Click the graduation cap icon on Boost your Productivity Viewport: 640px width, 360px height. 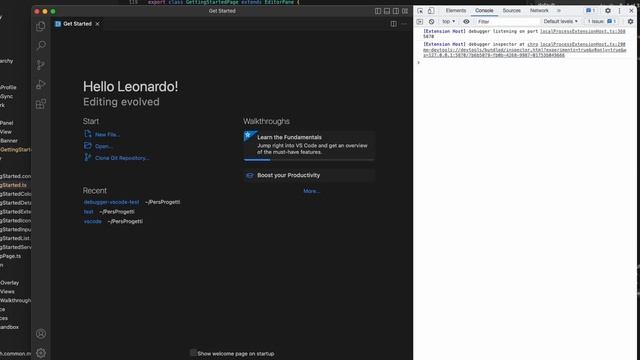tap(250, 176)
